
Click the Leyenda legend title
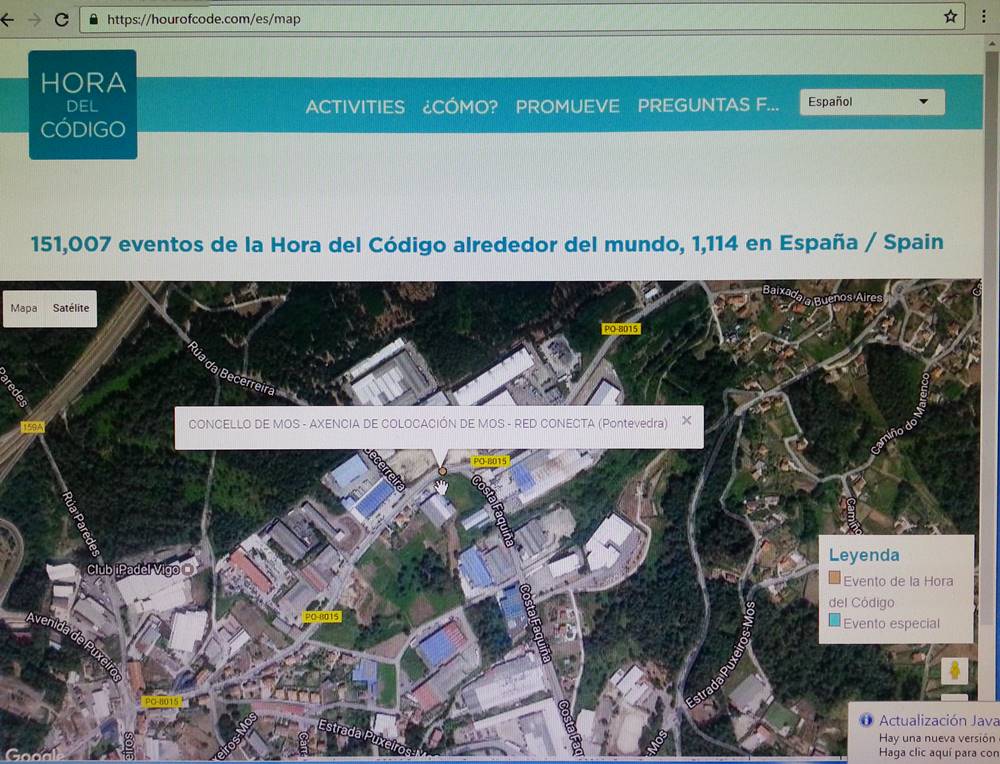(864, 555)
